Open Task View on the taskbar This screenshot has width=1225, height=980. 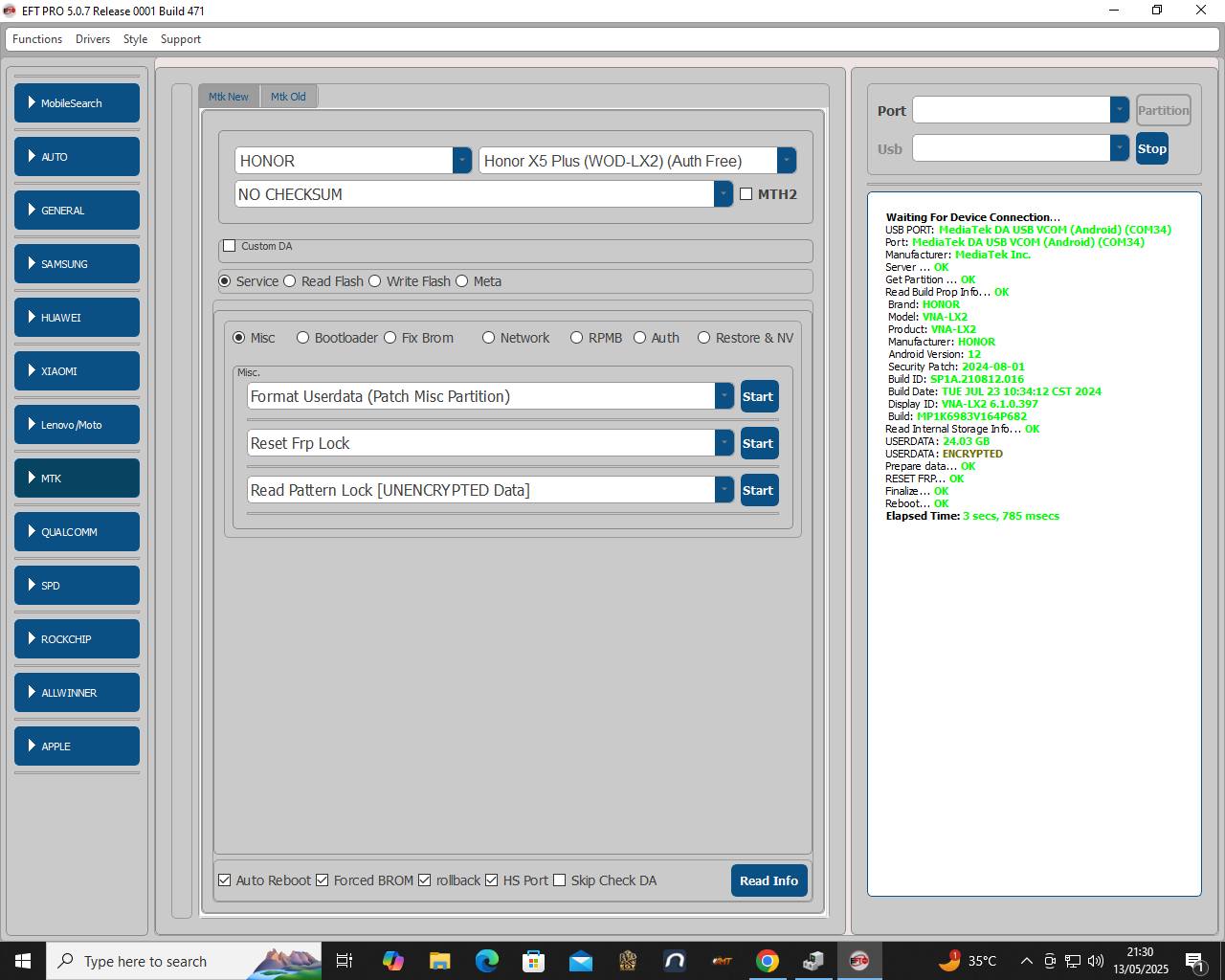[345, 961]
